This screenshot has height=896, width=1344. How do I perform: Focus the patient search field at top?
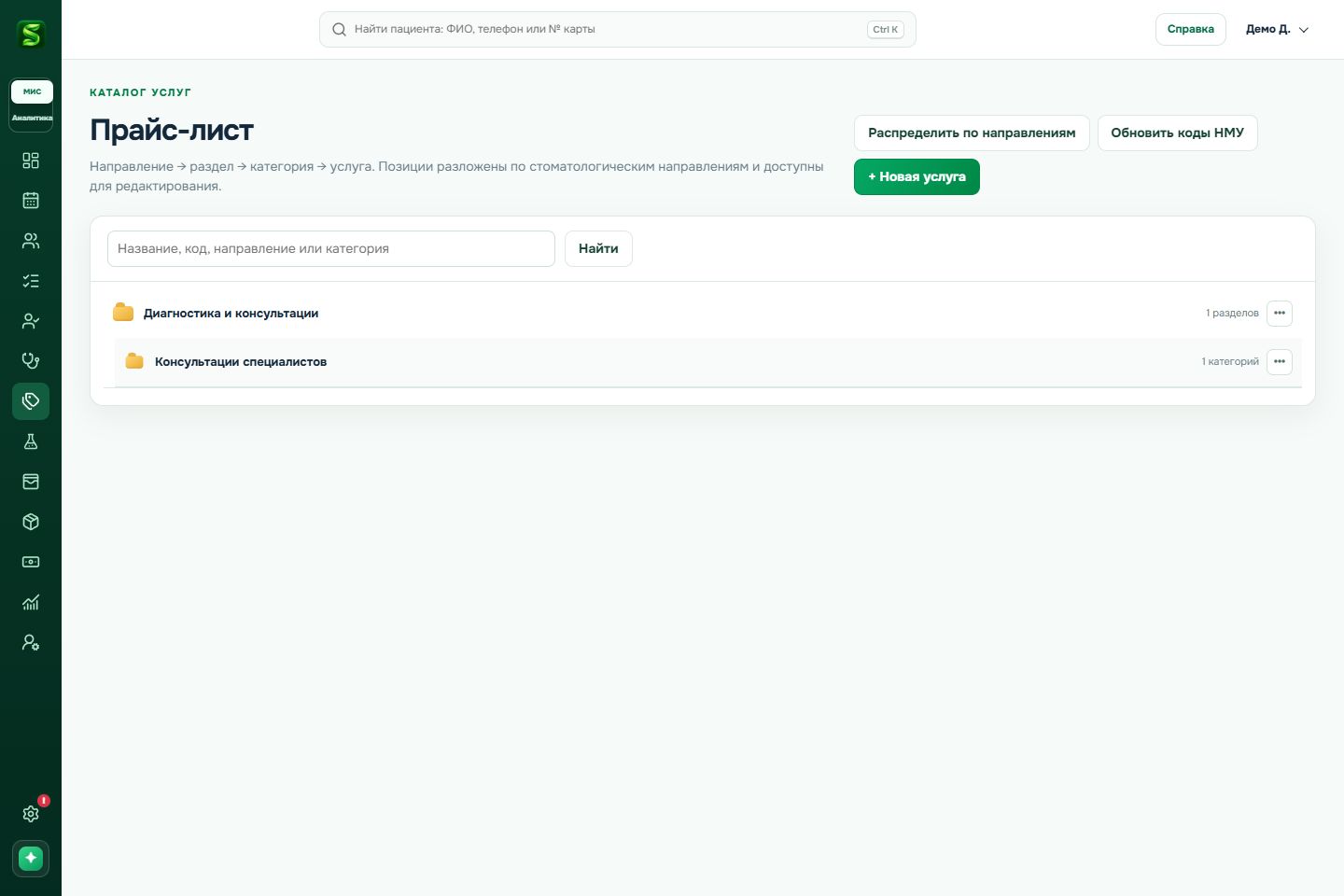point(617,29)
